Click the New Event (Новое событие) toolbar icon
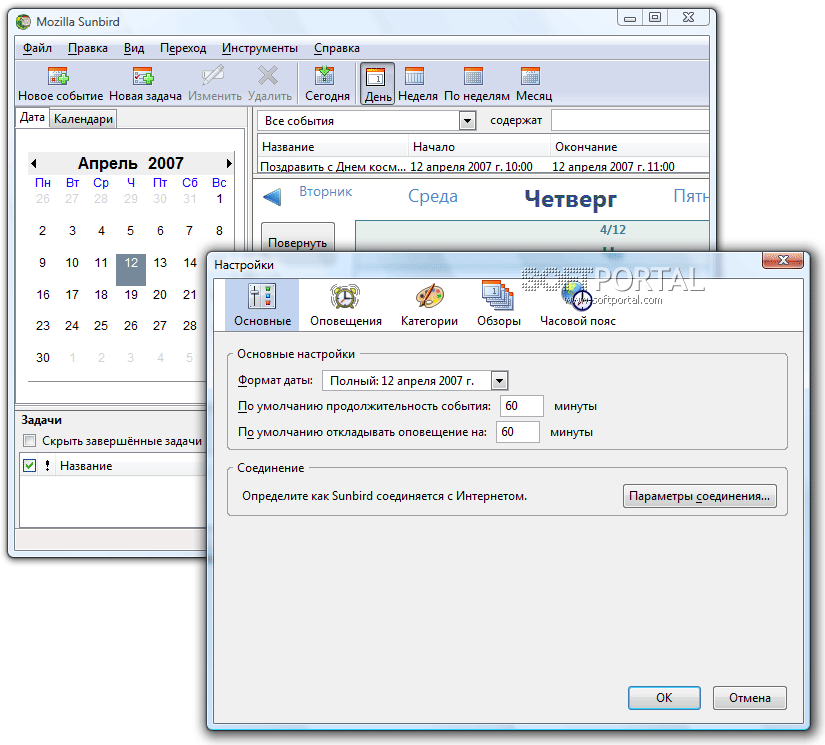 [x=58, y=76]
